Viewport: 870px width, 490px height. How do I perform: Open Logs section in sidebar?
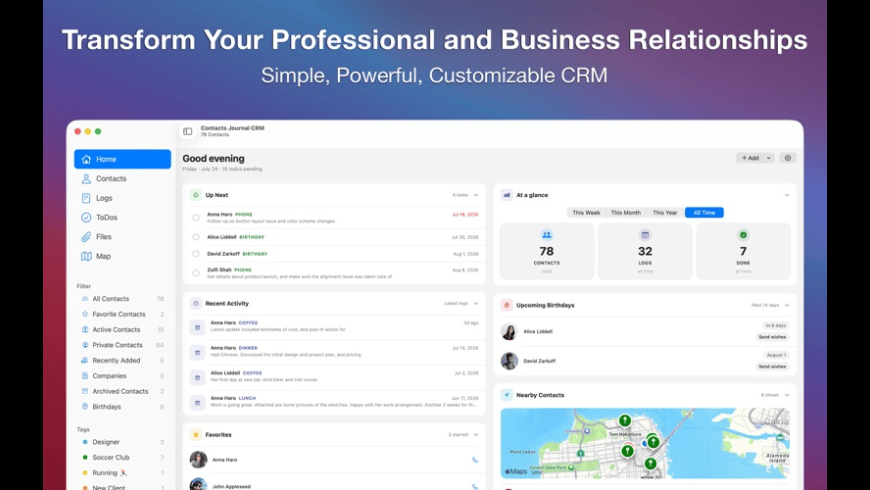click(x=123, y=198)
